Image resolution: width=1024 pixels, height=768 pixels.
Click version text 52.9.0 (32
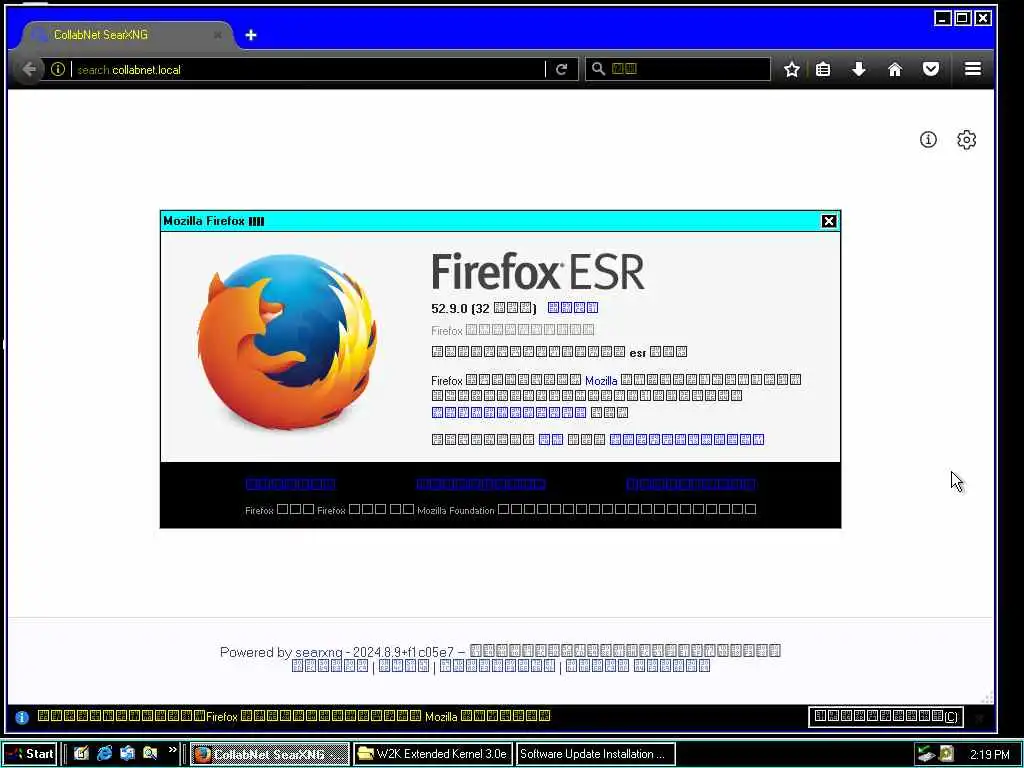point(460,308)
